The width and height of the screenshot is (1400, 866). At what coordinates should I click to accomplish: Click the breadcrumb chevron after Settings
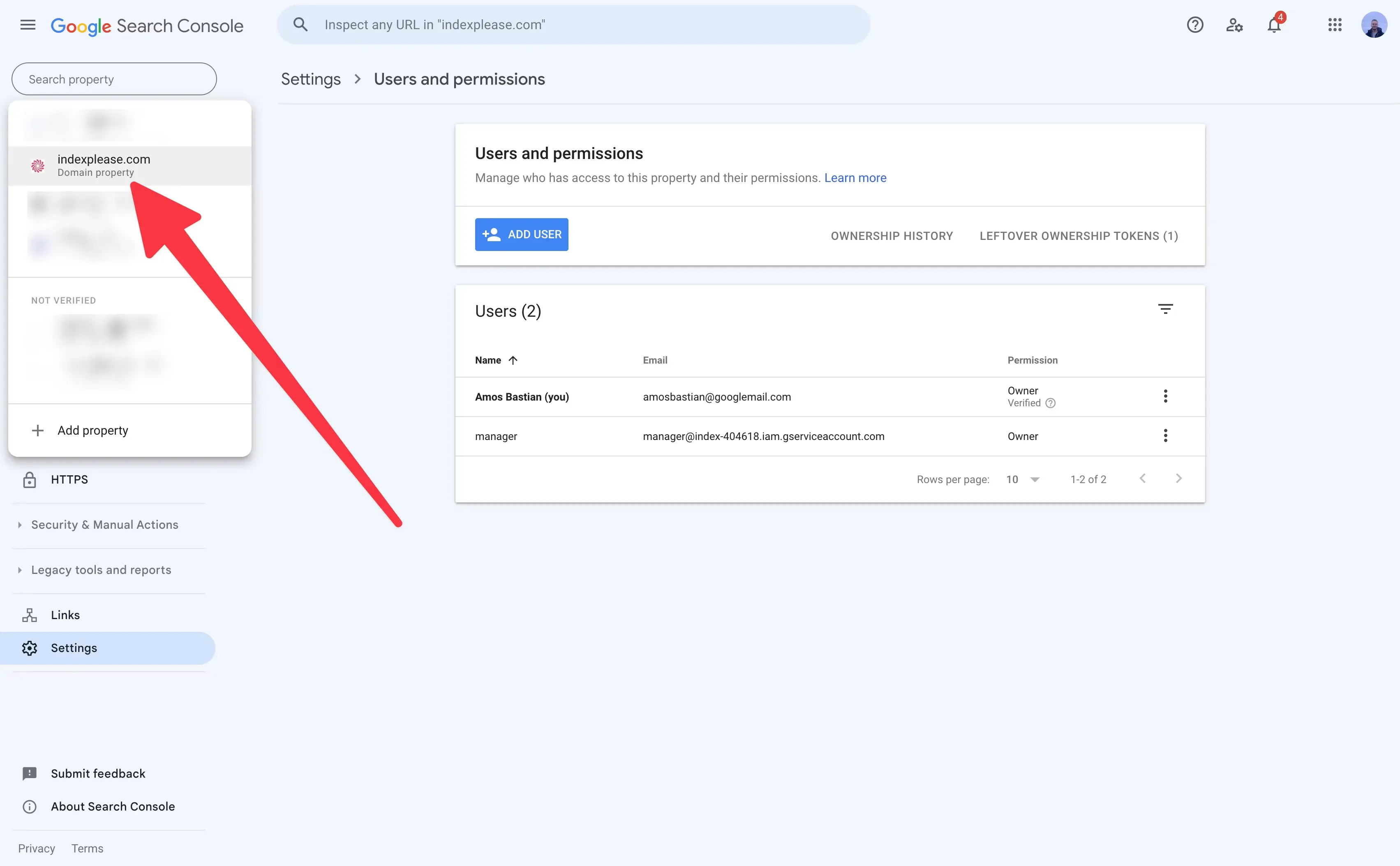click(358, 79)
